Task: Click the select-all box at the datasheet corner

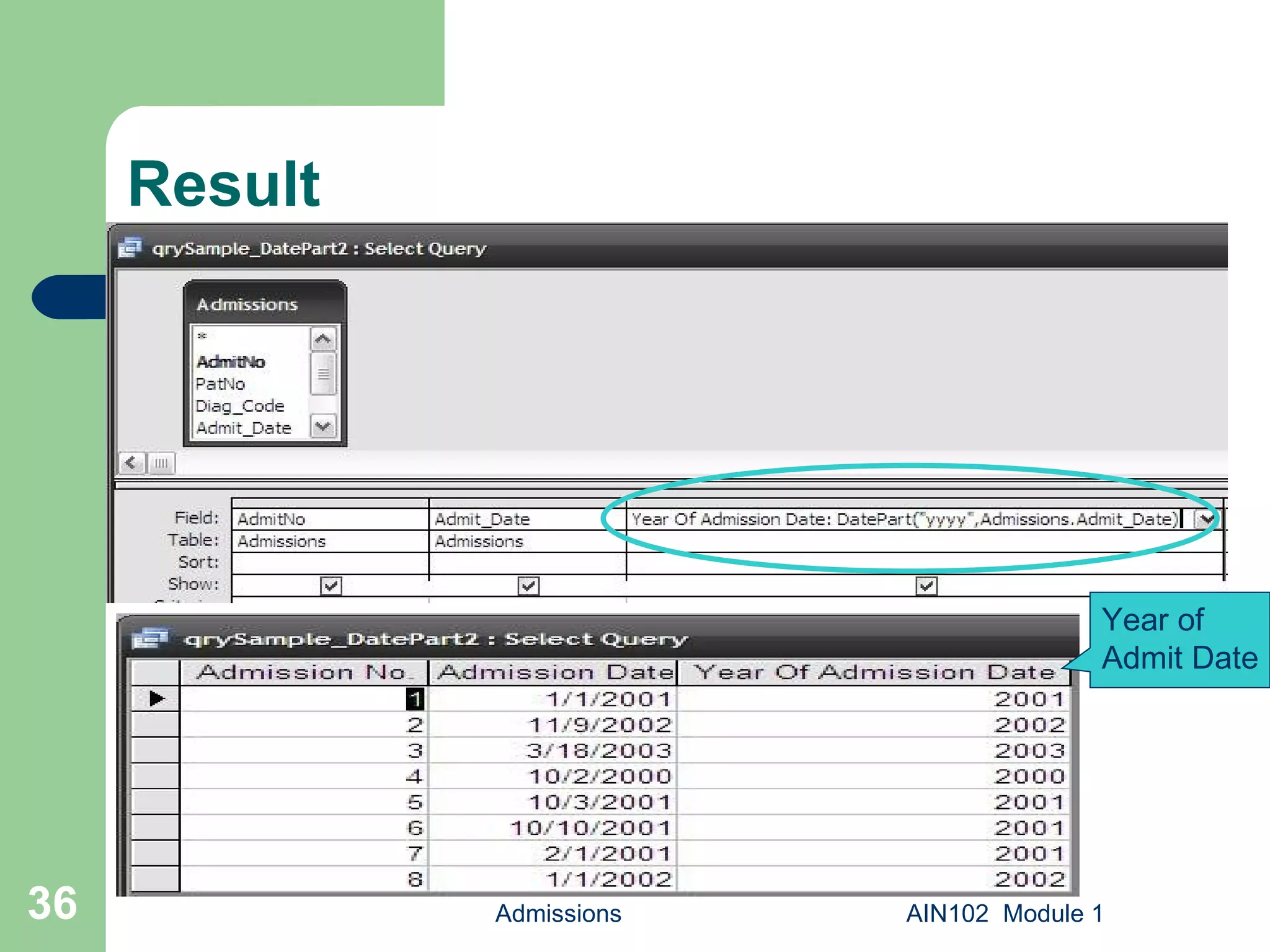Action: pyautogui.click(x=155, y=672)
